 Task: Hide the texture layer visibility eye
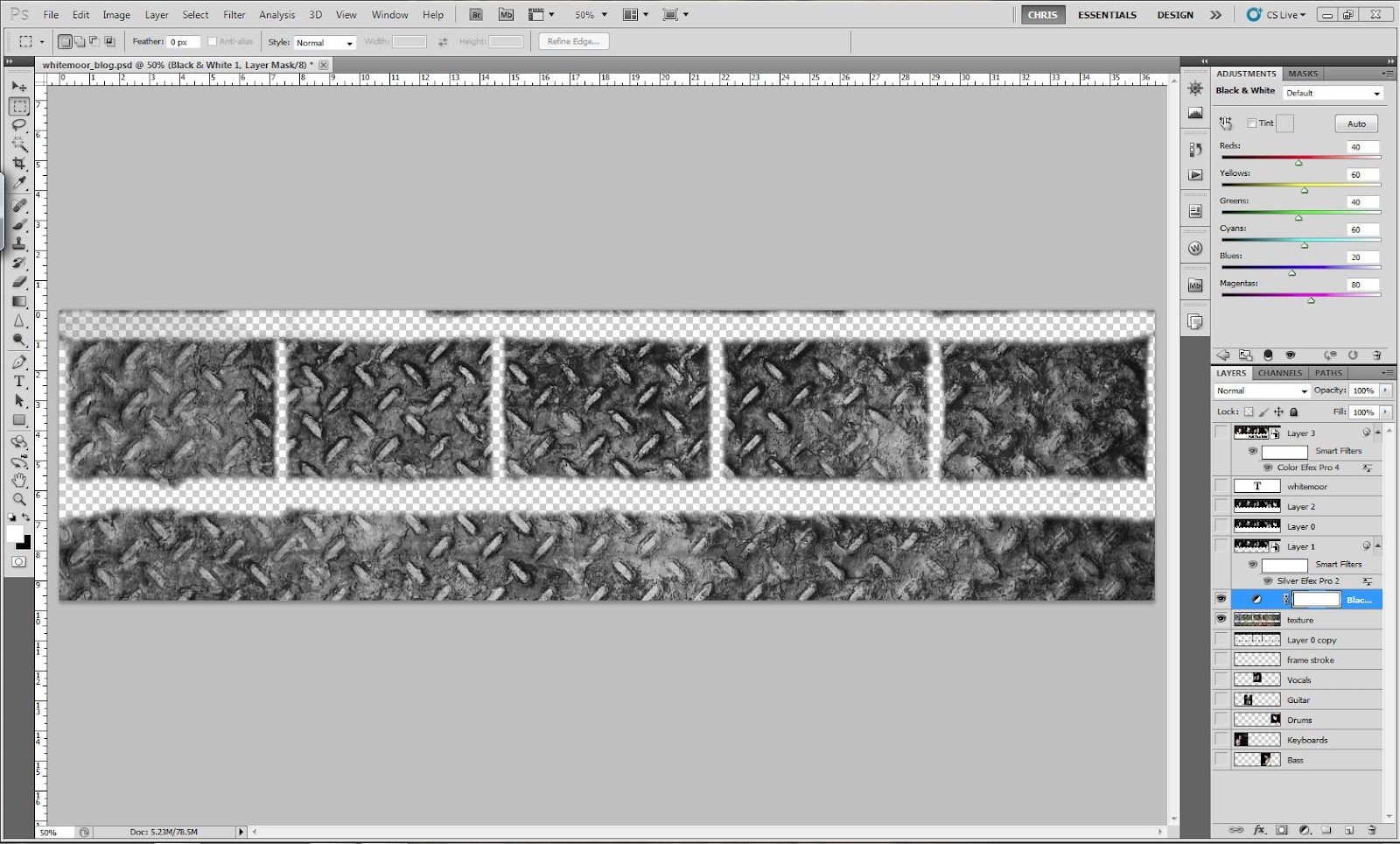(x=1221, y=620)
